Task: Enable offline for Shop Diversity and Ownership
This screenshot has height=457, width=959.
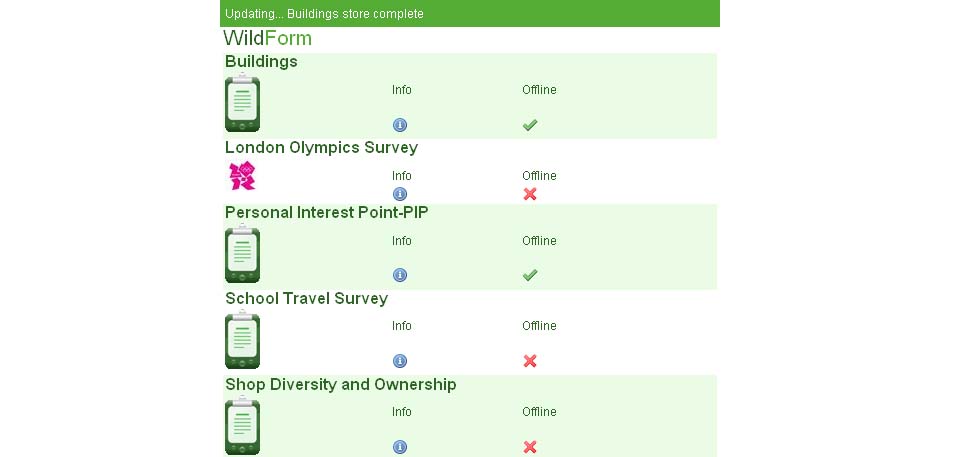Action: (x=530, y=447)
